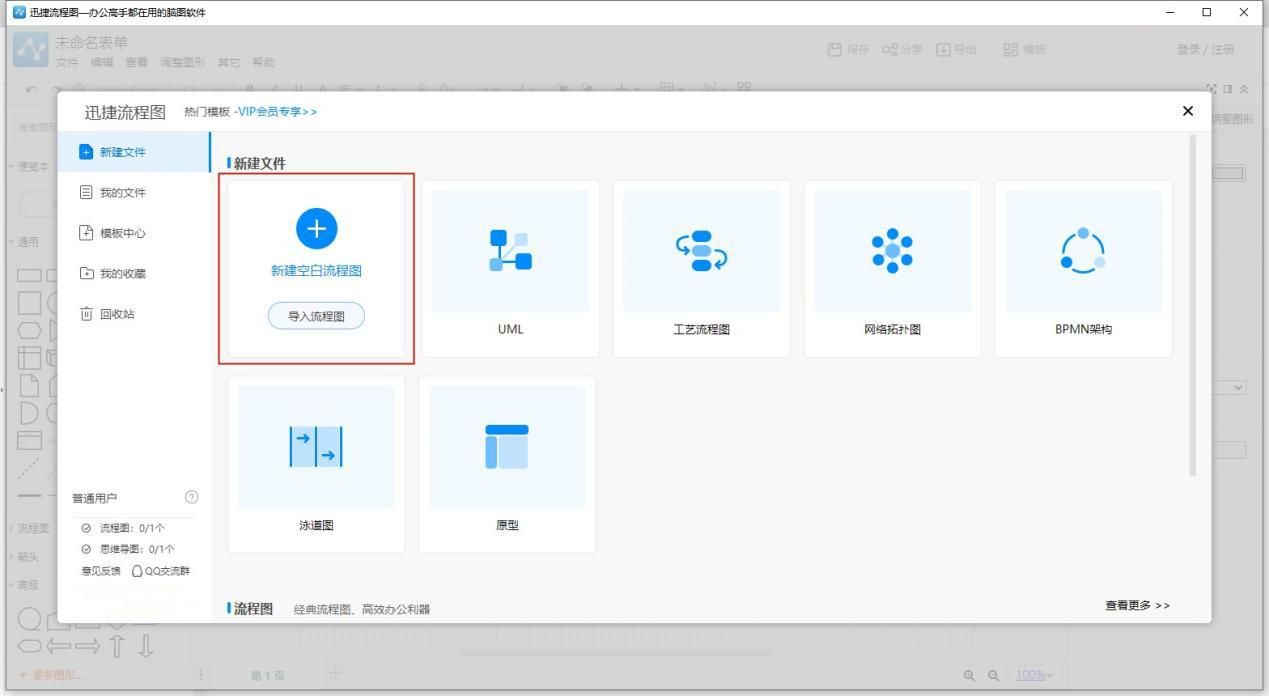Screen dimensions: 1269x696
Task: Click the 保存 save icon in background toolbar
Action: 835,50
